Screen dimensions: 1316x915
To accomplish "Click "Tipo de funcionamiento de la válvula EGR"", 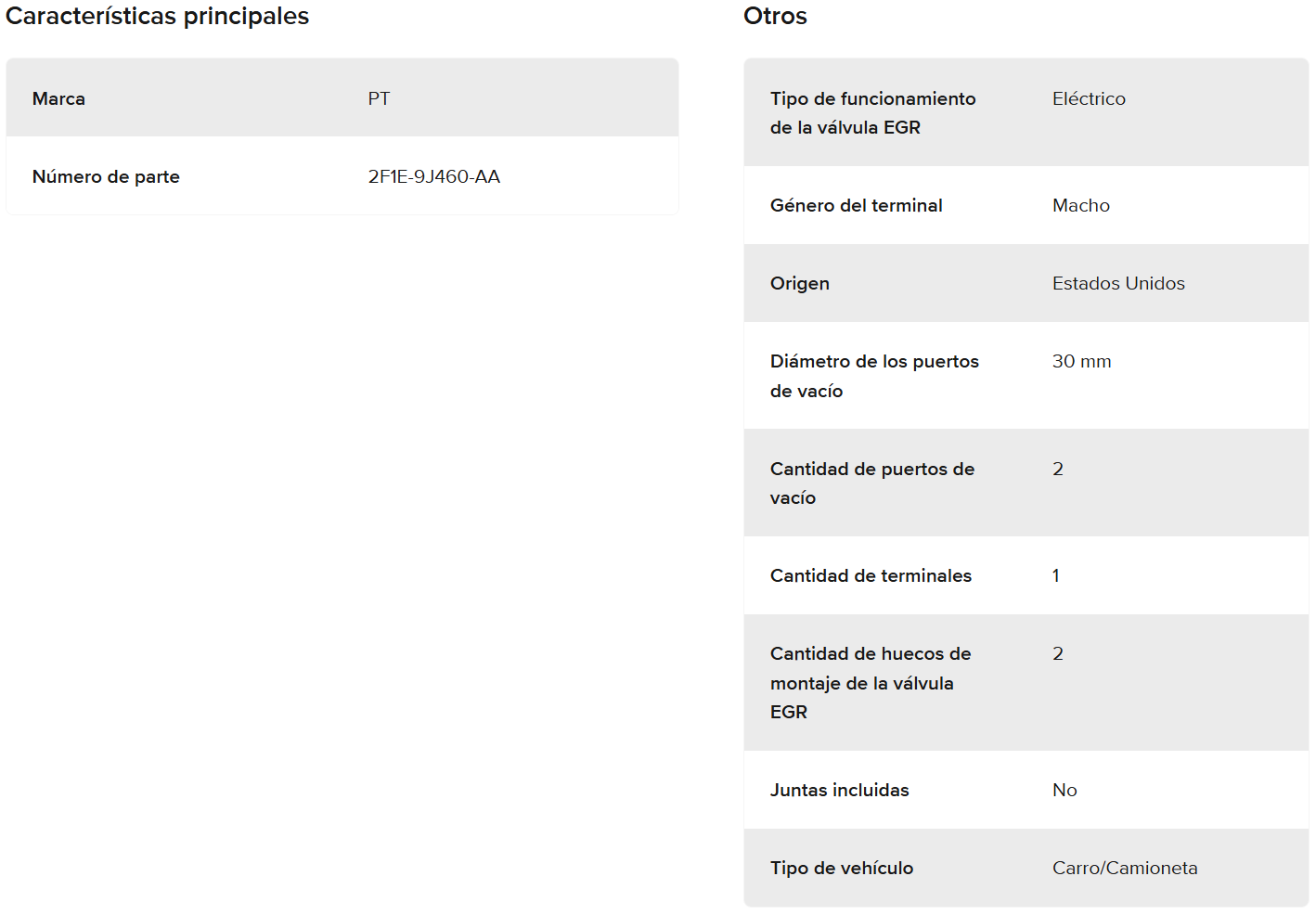I will click(872, 113).
